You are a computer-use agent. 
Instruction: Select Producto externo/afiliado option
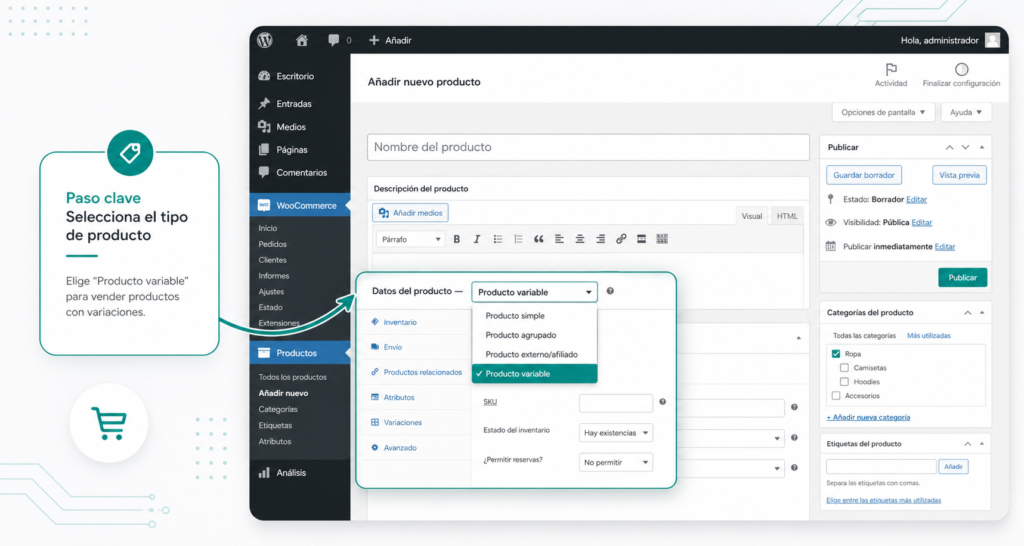pyautogui.click(x=534, y=354)
